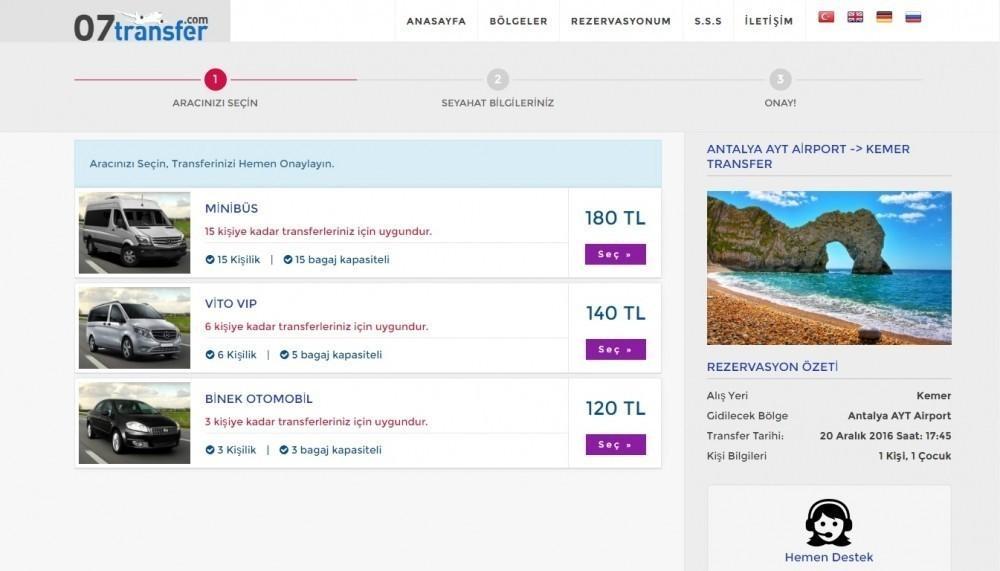Navigate to İletişim in the top menu
The image size is (1000, 571).
pos(768,21)
